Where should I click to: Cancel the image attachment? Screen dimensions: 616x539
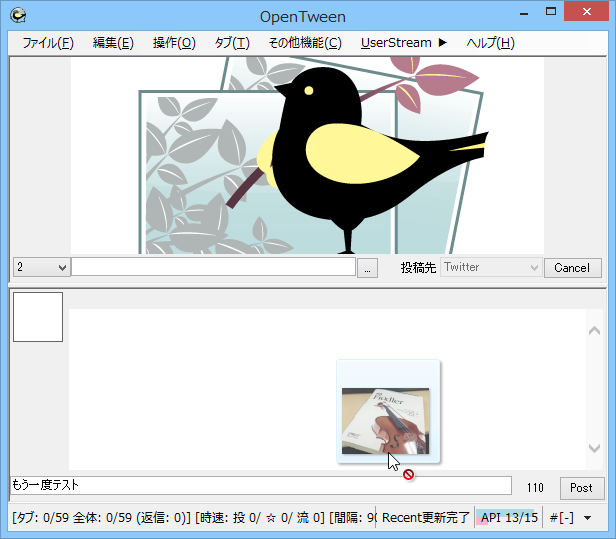572,268
